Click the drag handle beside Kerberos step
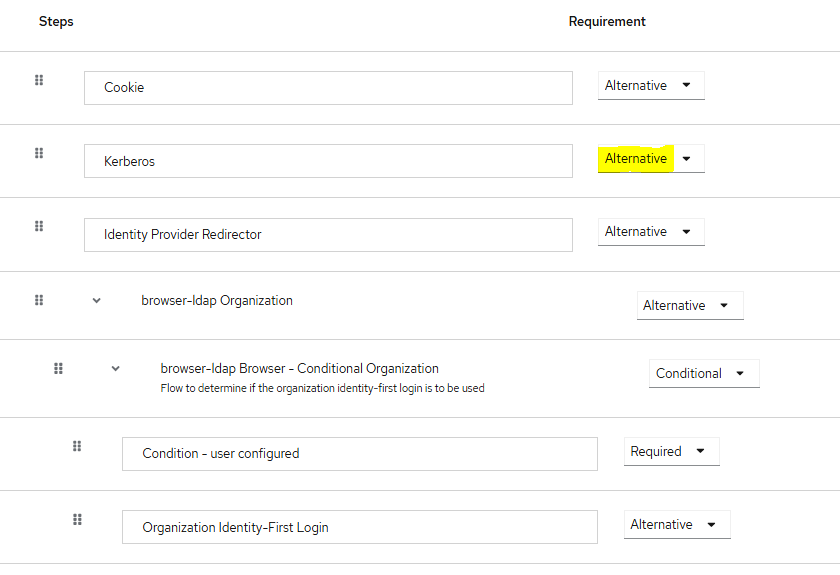The height and width of the screenshot is (575, 840). click(39, 153)
